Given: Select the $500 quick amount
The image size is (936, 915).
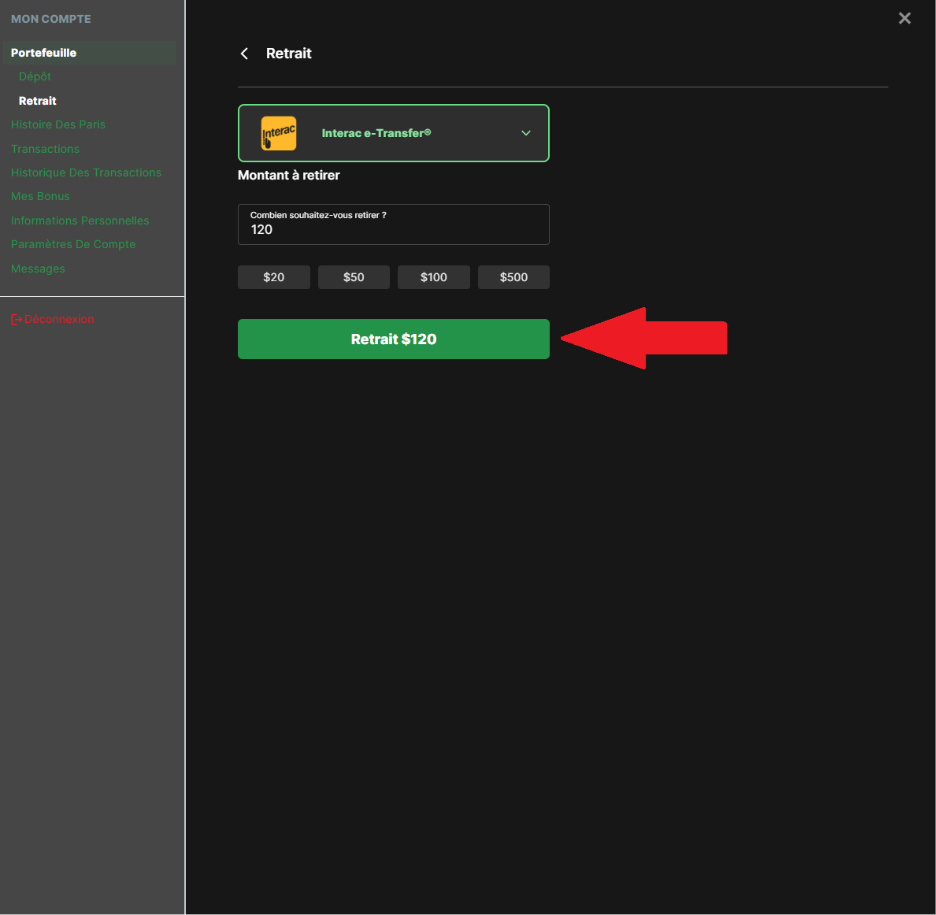Looking at the screenshot, I should (513, 277).
